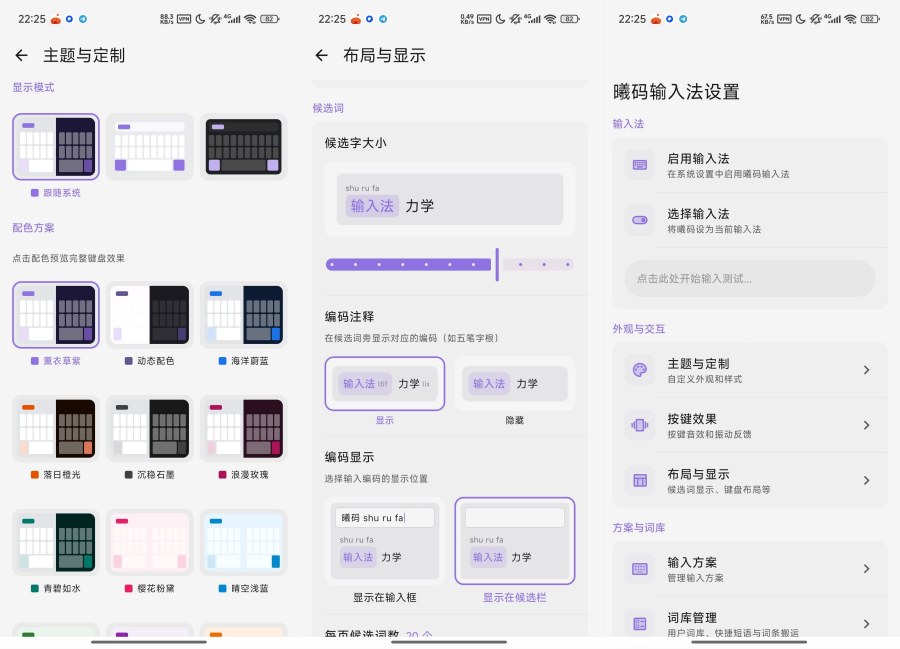
Task: Open 布局与显示 settings entry
Action: pyautogui.click(x=750, y=480)
